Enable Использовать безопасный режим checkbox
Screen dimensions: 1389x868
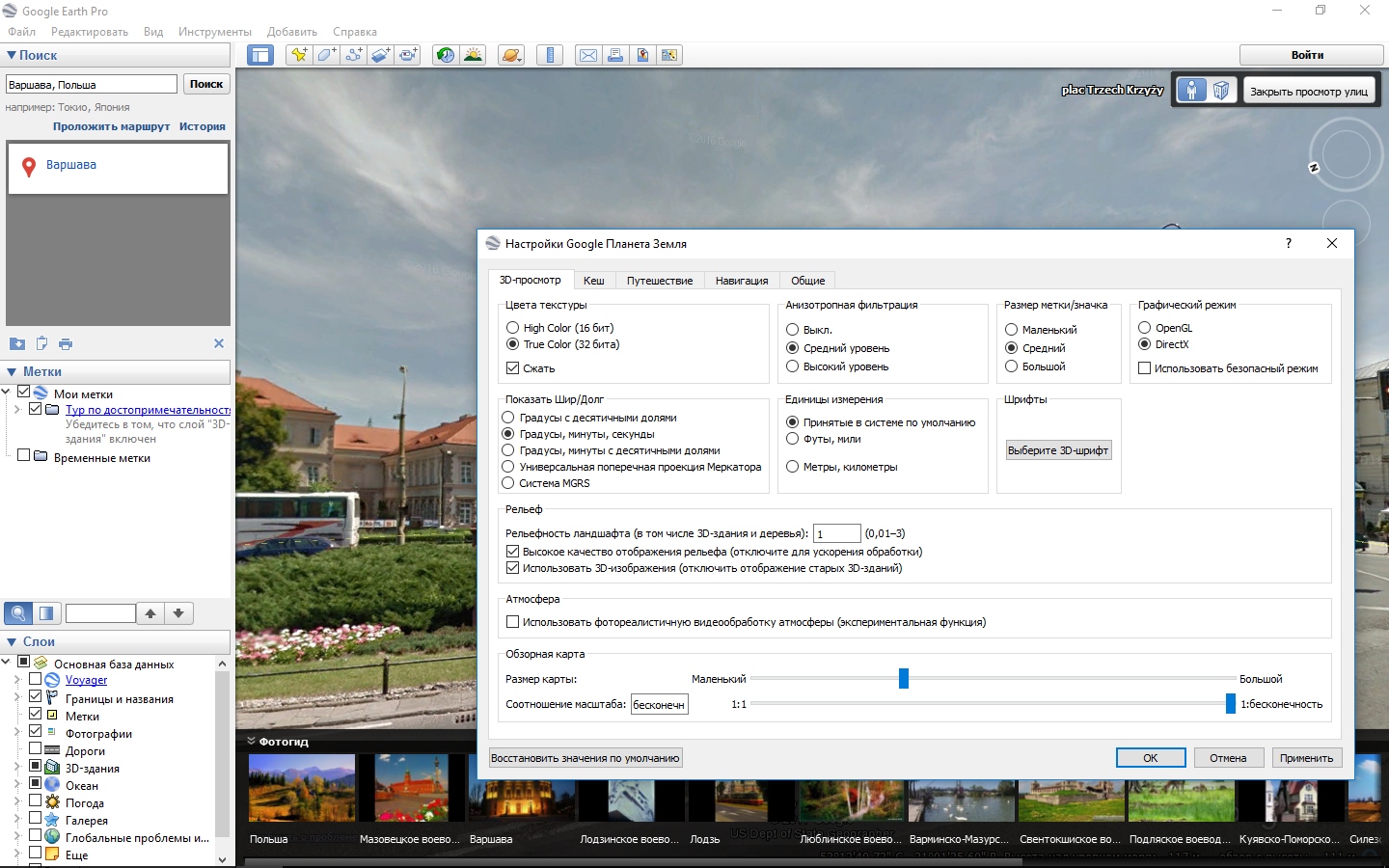[1228, 368]
